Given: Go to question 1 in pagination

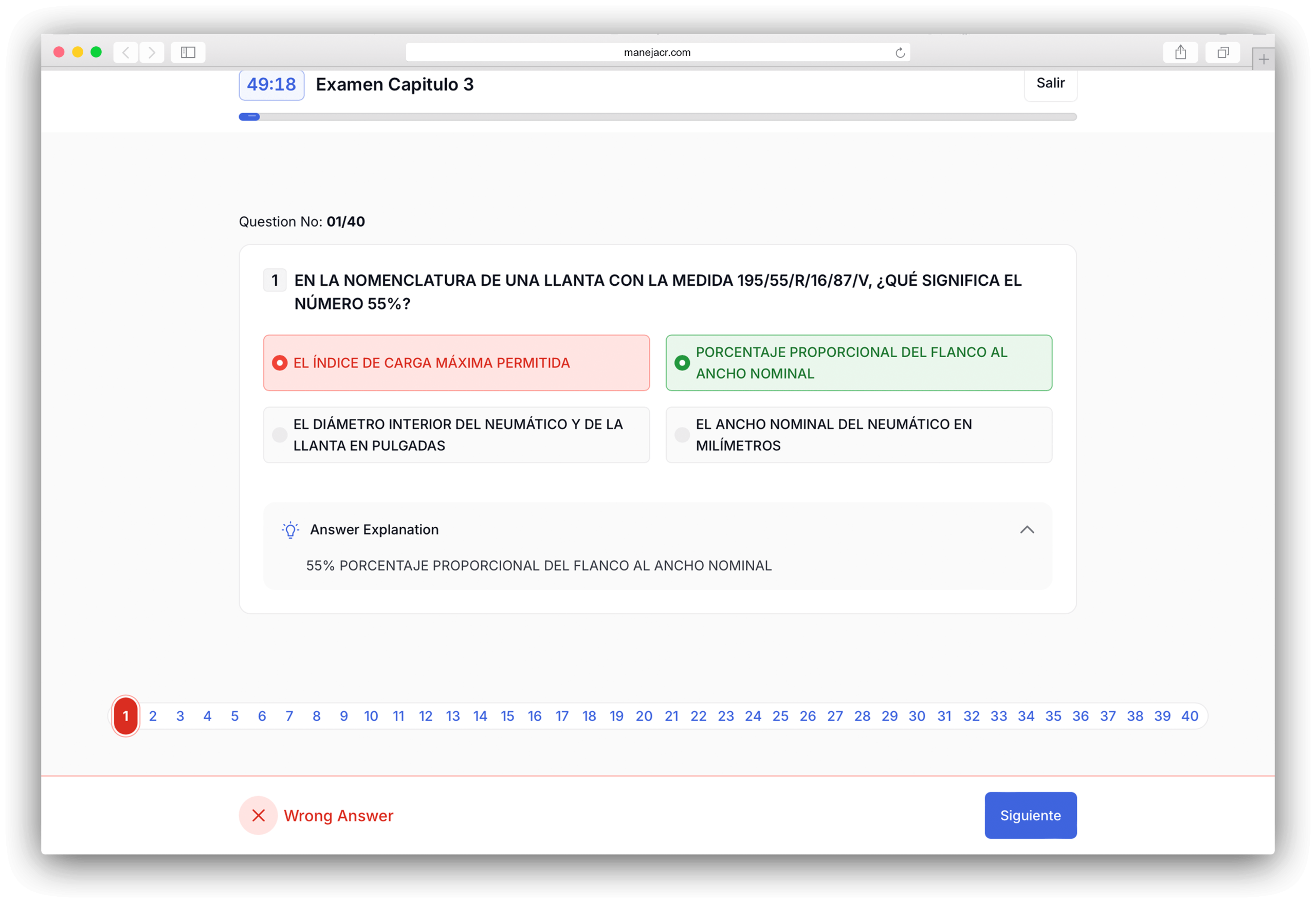Looking at the screenshot, I should click(126, 716).
